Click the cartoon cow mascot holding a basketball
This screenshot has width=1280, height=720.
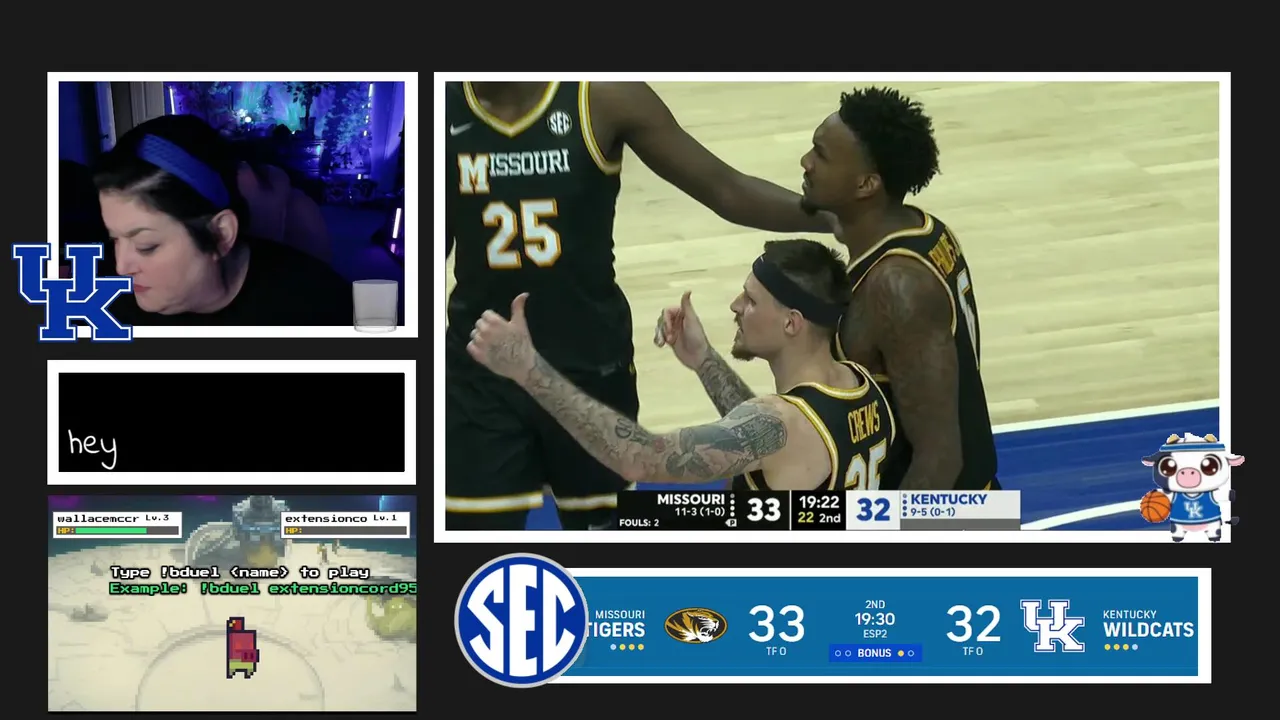click(x=1192, y=487)
